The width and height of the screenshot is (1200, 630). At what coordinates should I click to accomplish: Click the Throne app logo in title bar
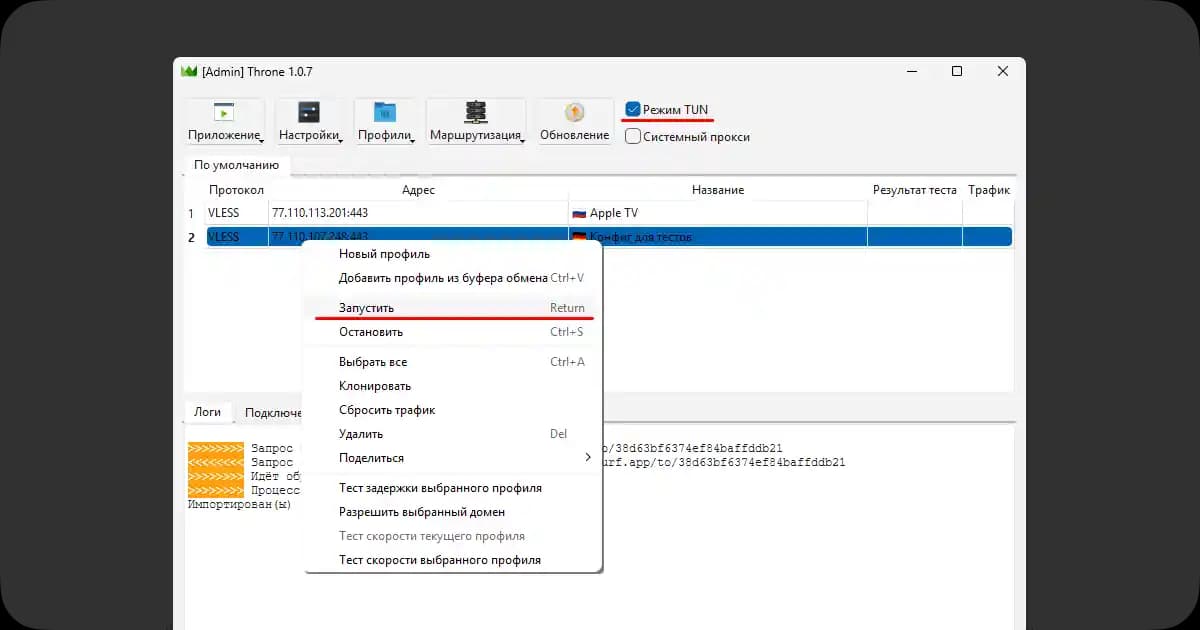(188, 71)
